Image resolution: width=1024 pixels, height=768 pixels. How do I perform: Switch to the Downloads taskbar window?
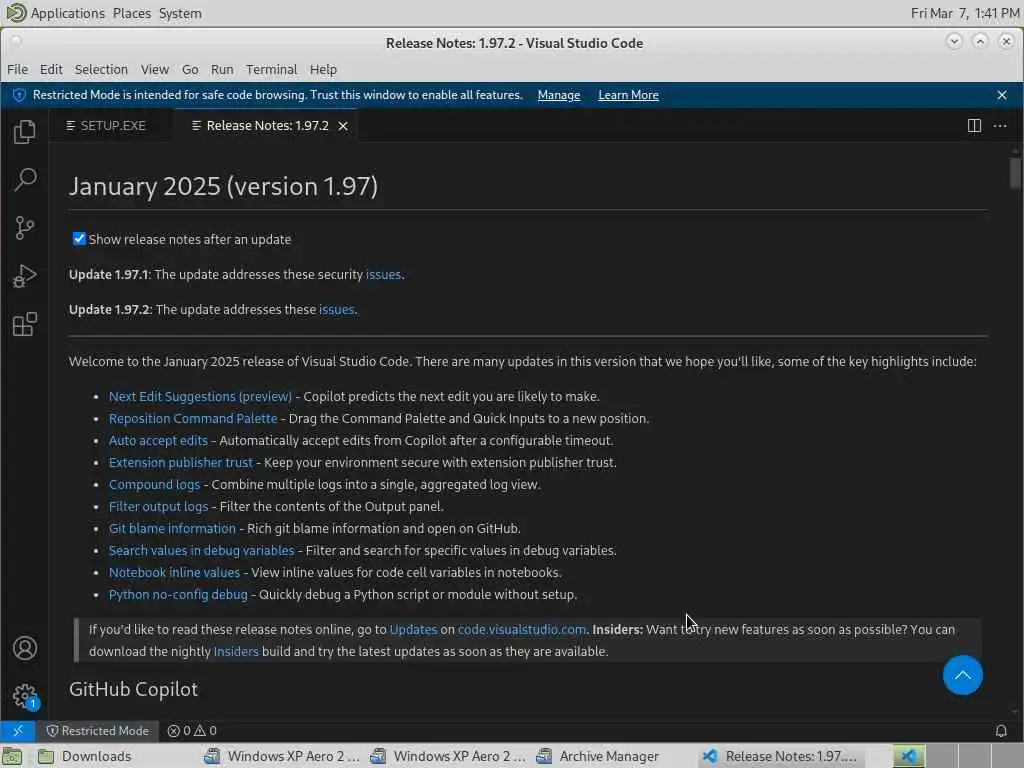[85, 756]
